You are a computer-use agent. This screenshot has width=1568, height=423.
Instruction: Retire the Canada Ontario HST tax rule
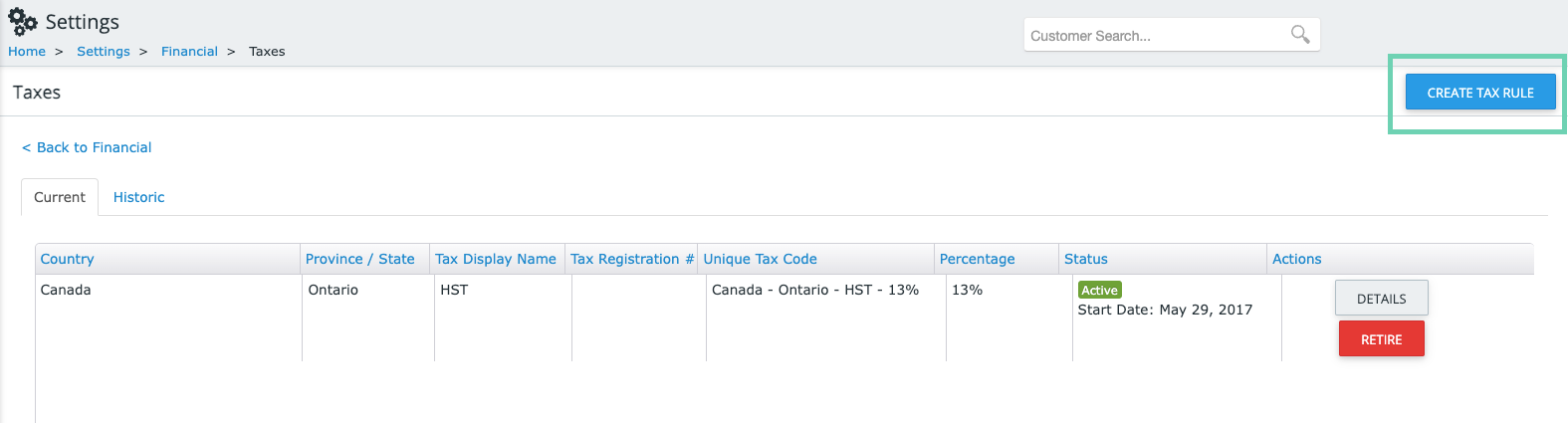pos(1382,339)
